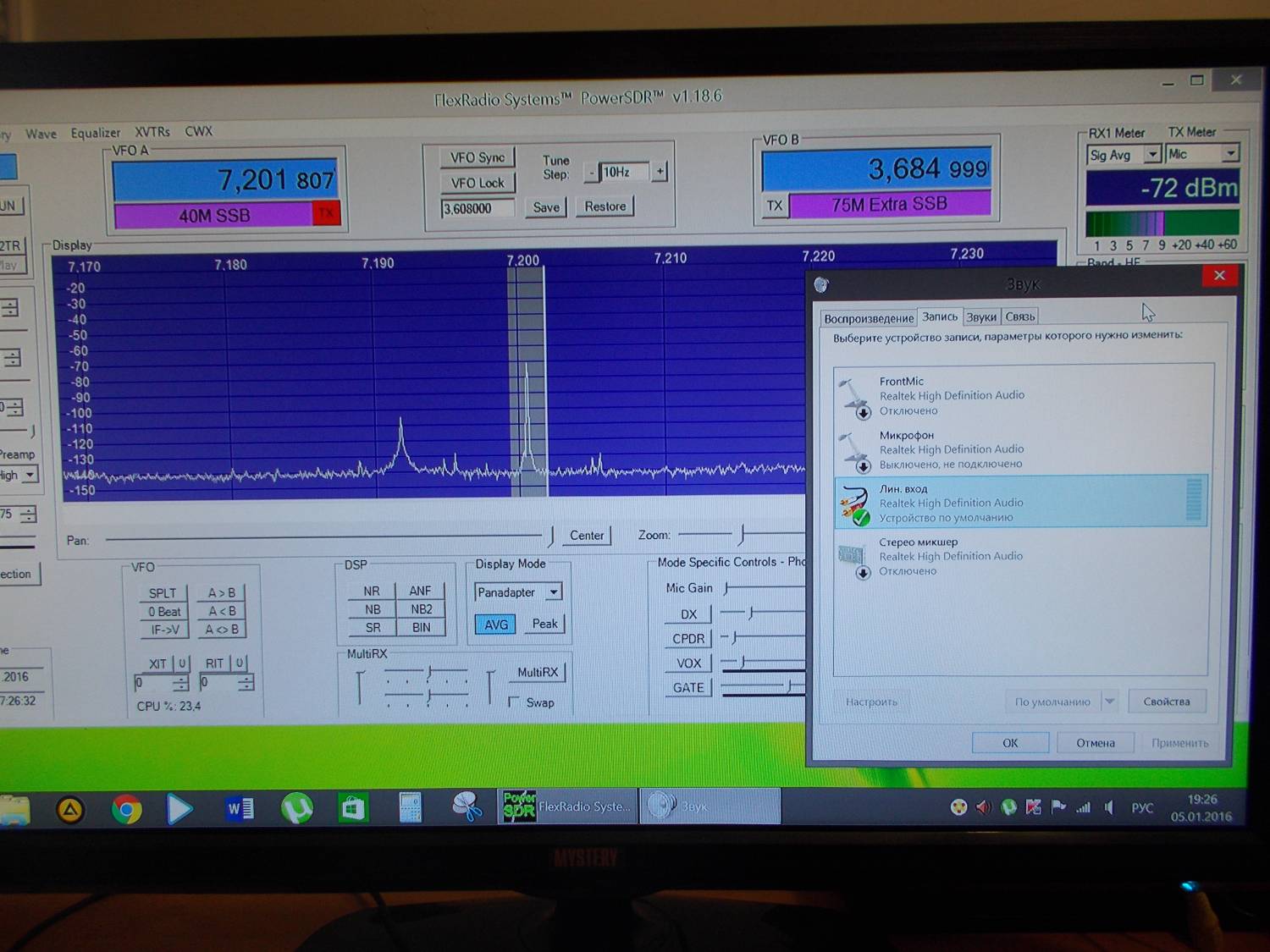Open Calculator from the taskbar
Screen dimensions: 1270x952
[411, 807]
